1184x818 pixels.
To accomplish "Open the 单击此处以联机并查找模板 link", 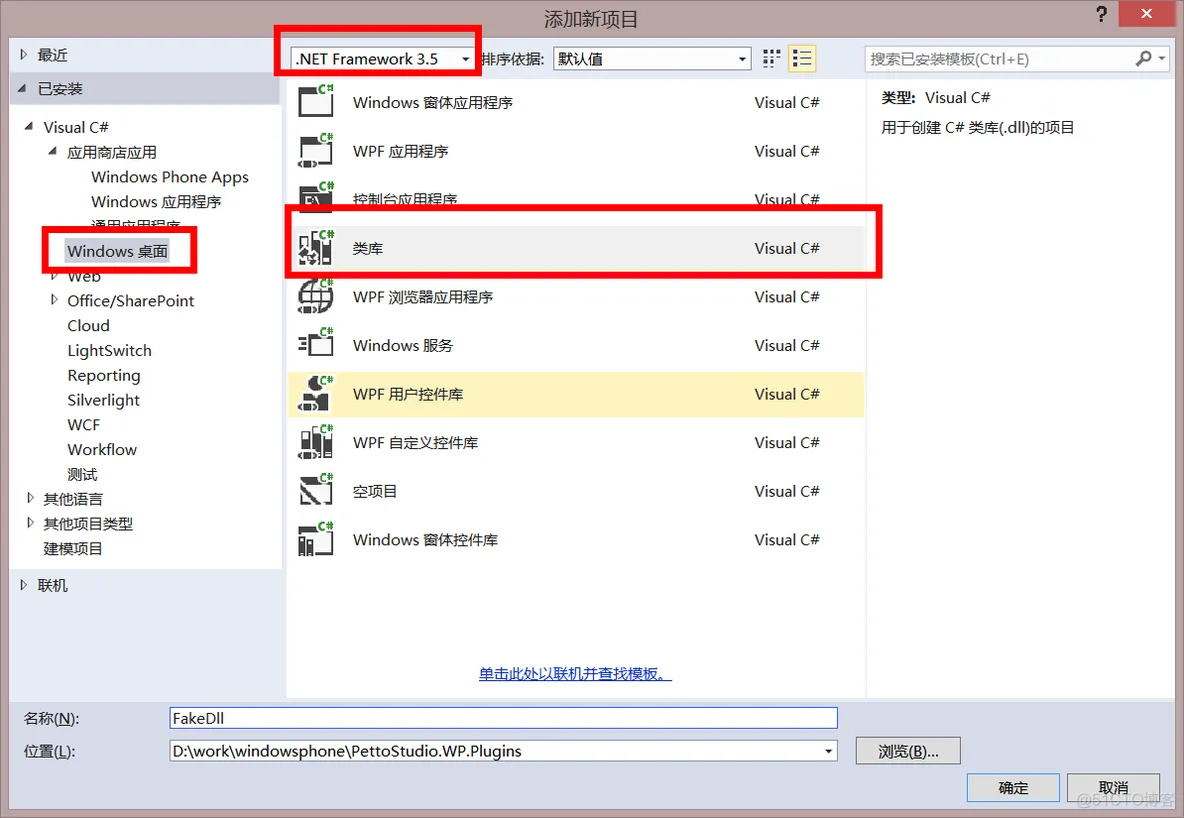I will click(x=575, y=673).
